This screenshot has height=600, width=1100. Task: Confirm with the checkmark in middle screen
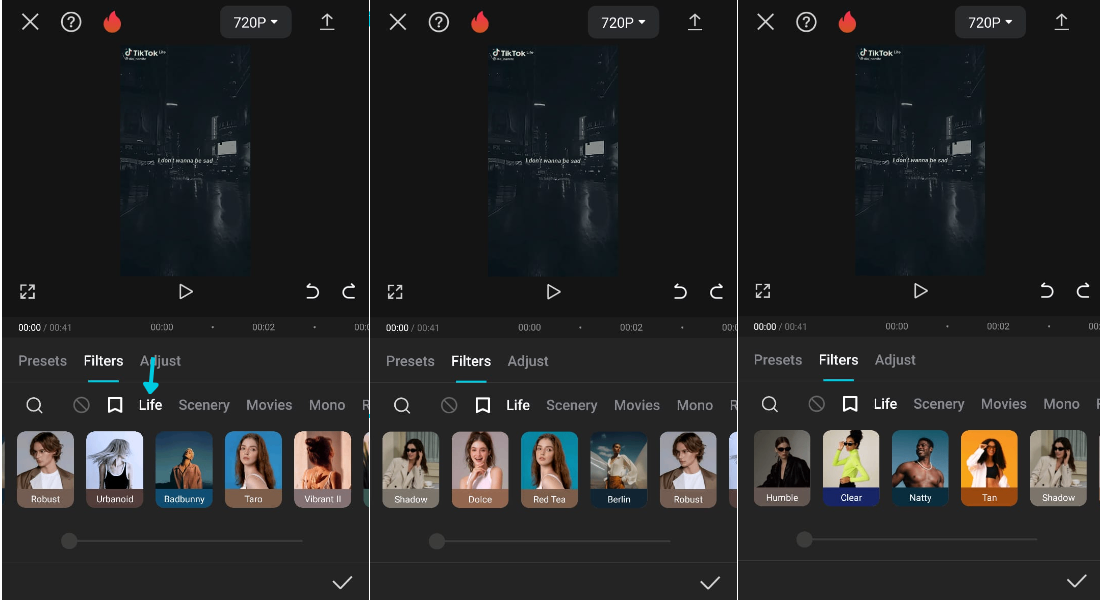point(710,582)
